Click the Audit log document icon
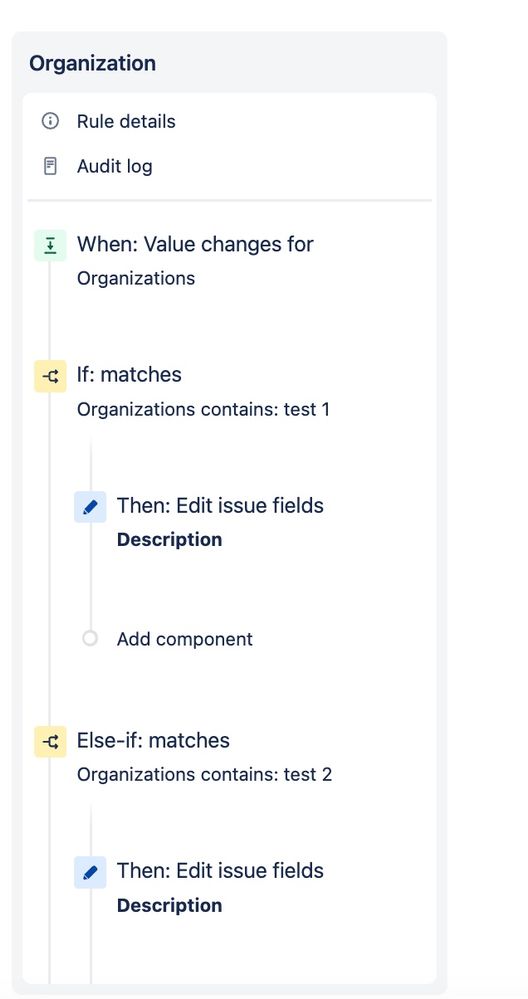This screenshot has width=528, height=999. [x=50, y=166]
